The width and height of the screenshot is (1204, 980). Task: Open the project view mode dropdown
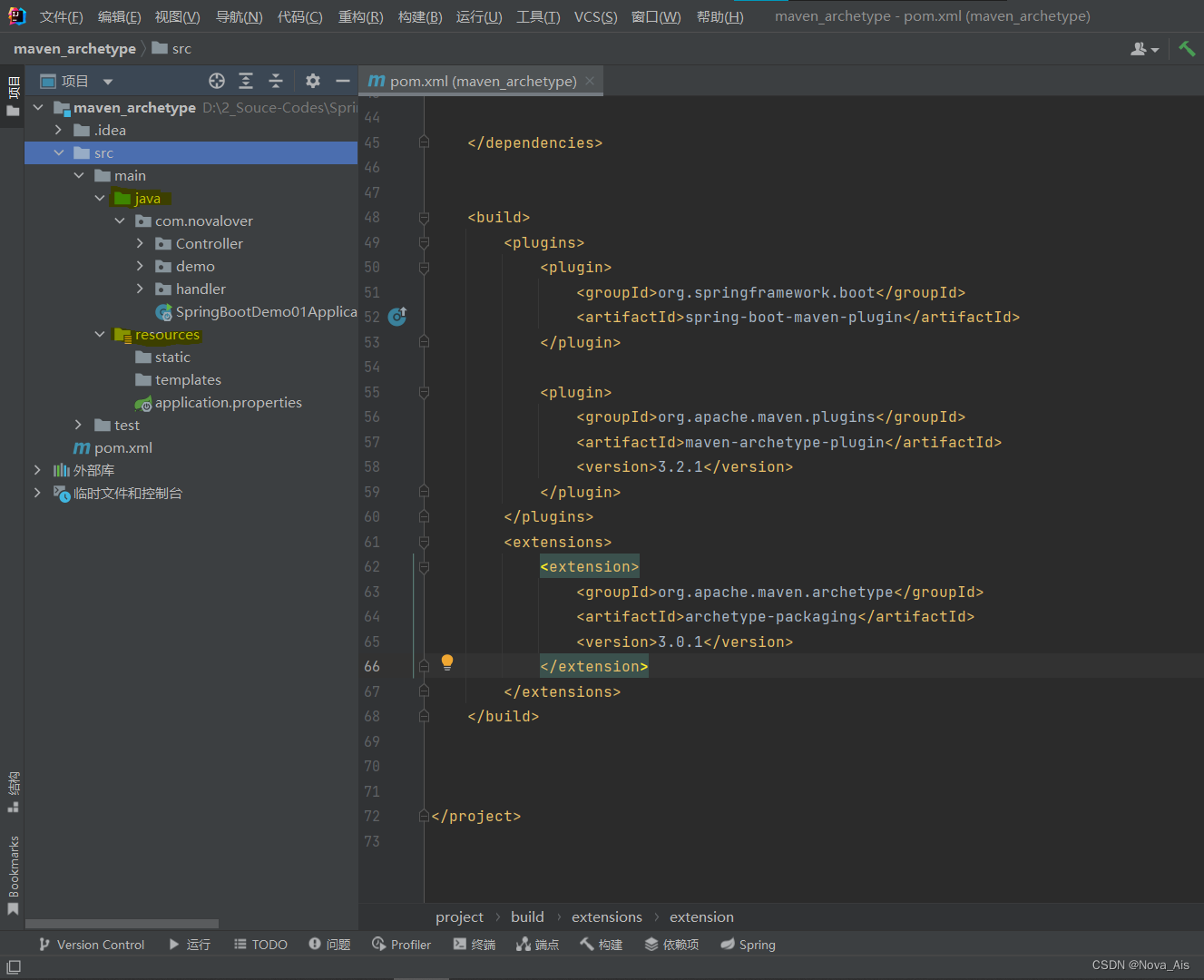point(108,82)
